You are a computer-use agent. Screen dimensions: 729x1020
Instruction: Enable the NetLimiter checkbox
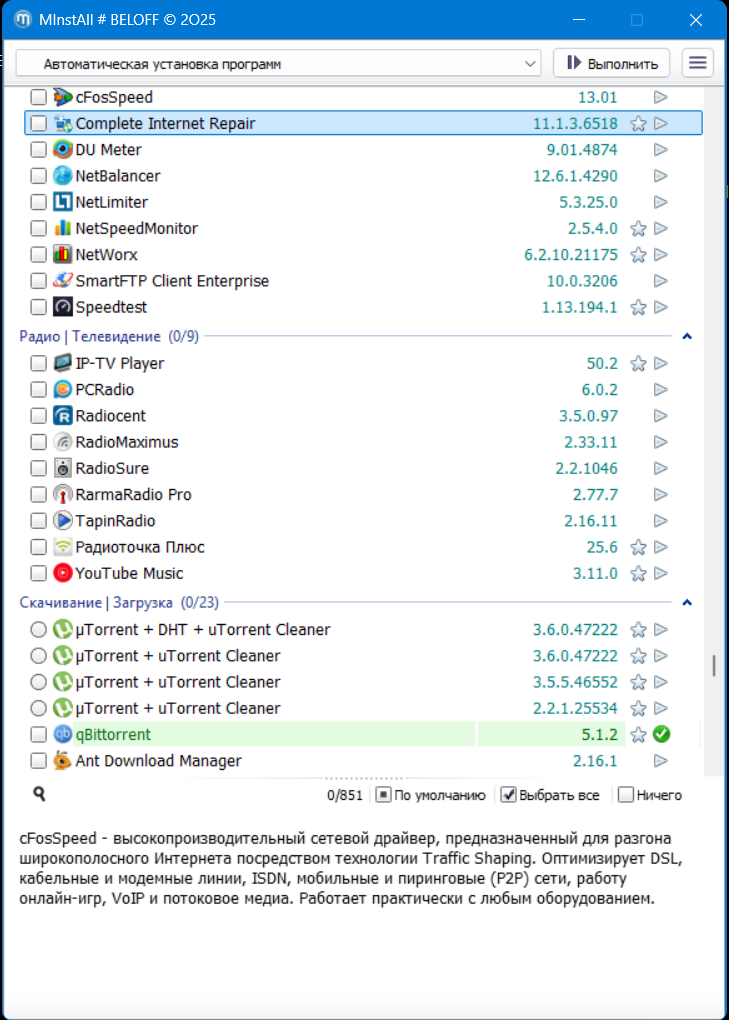38,202
